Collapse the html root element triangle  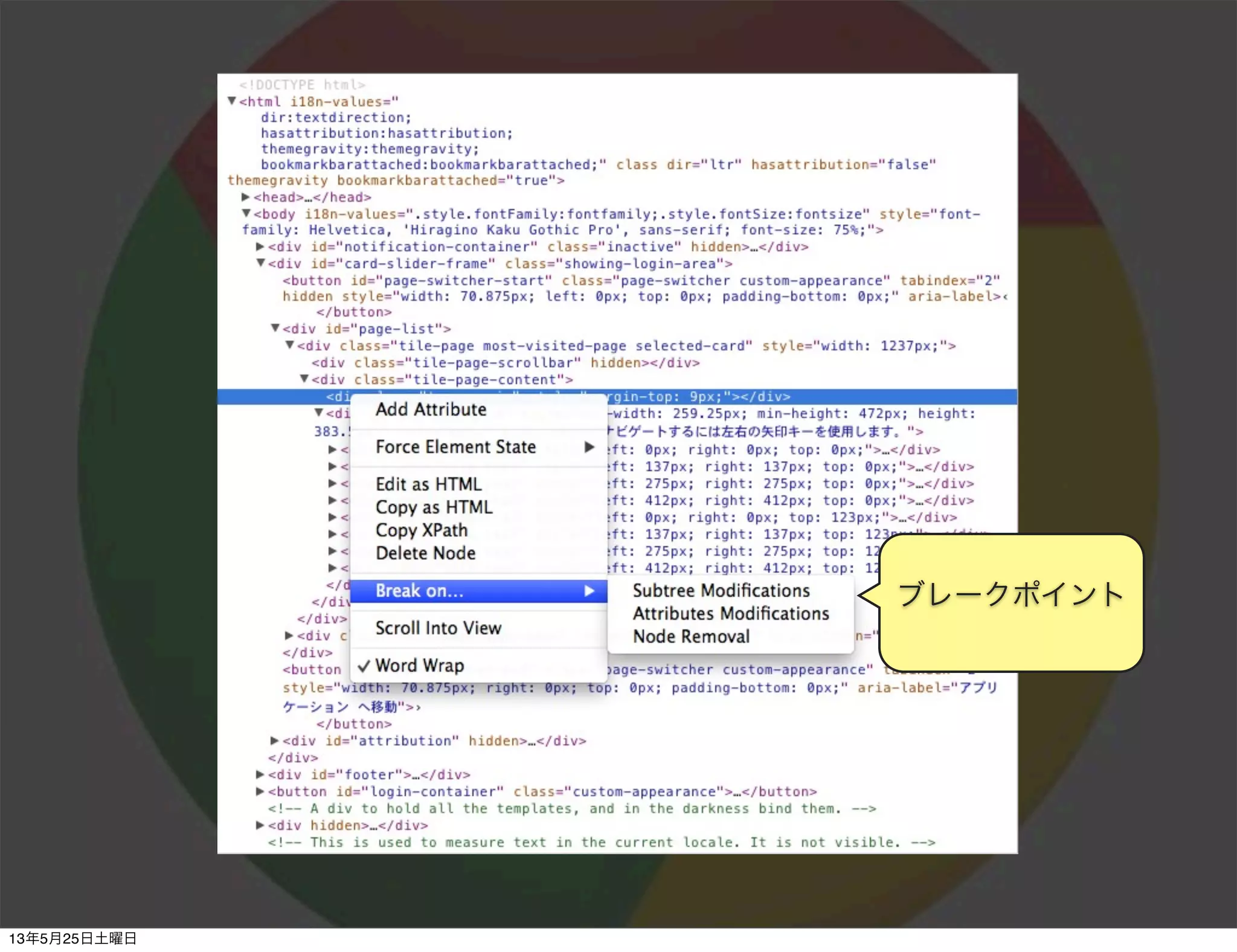click(231, 101)
